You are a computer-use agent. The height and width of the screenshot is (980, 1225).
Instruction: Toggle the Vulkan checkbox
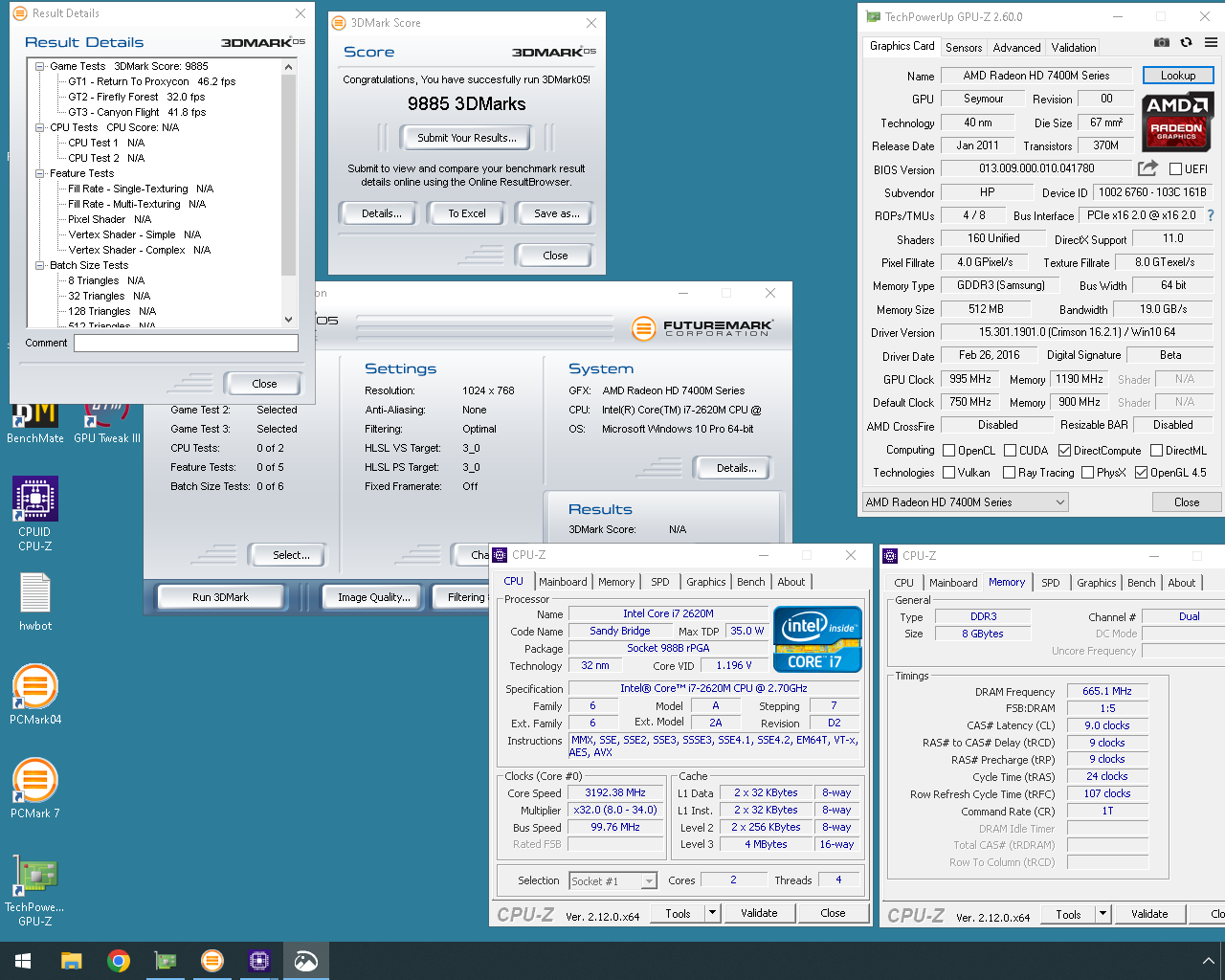948,473
